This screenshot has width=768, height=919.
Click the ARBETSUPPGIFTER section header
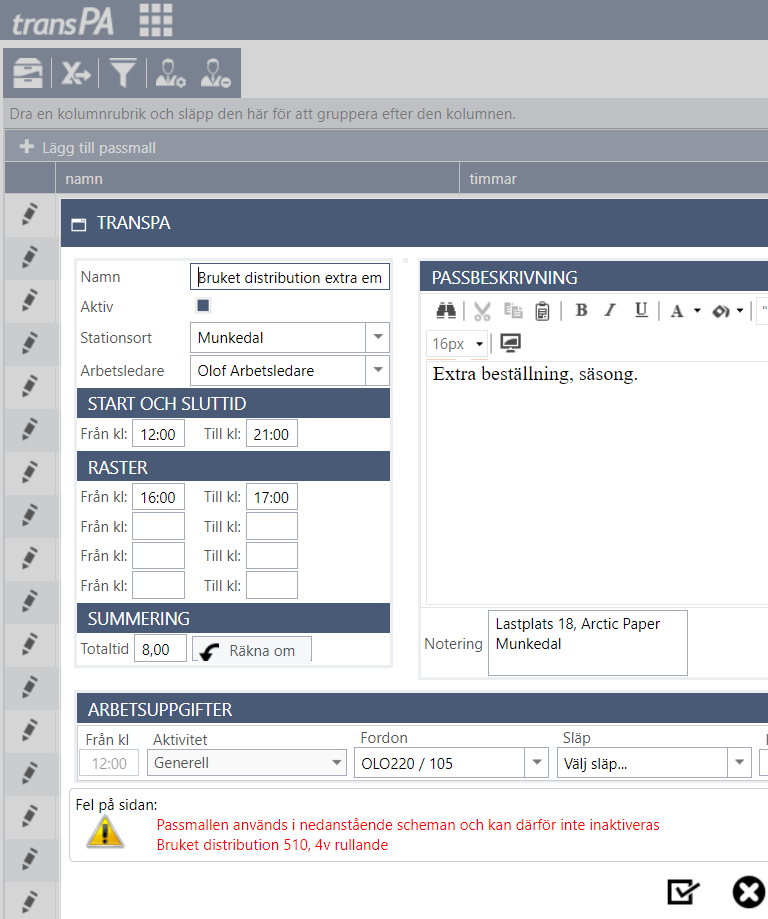coord(422,709)
